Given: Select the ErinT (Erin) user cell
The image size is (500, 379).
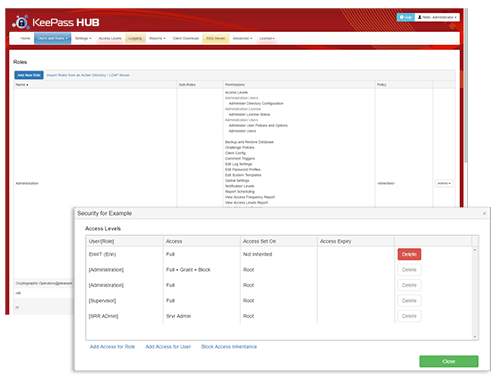Looking at the screenshot, I should coord(102,254).
